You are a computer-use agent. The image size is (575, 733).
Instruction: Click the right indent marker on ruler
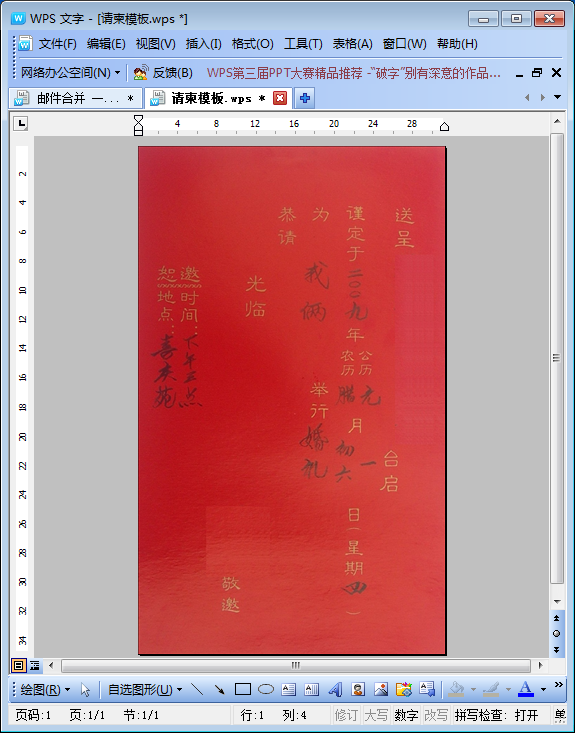click(445, 126)
